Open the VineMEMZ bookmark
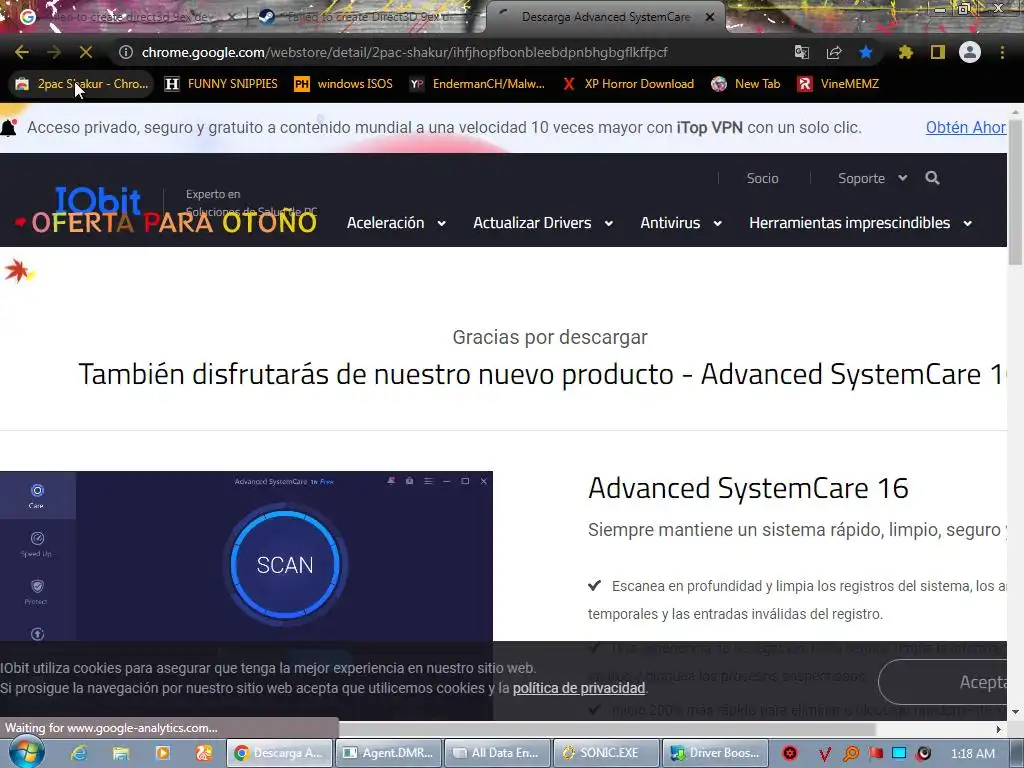Image resolution: width=1024 pixels, height=768 pixels. (838, 84)
